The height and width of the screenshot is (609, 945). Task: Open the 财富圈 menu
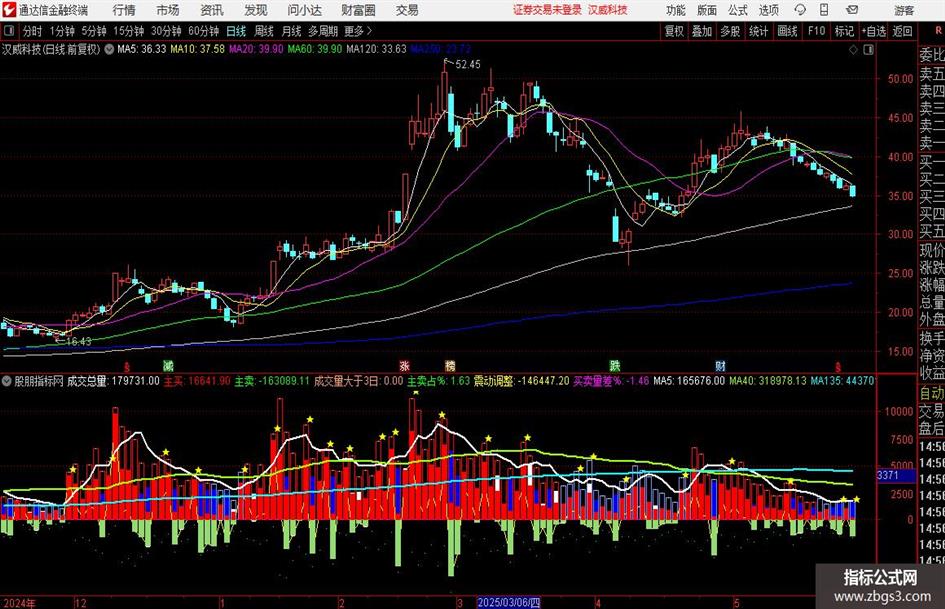pyautogui.click(x=358, y=10)
